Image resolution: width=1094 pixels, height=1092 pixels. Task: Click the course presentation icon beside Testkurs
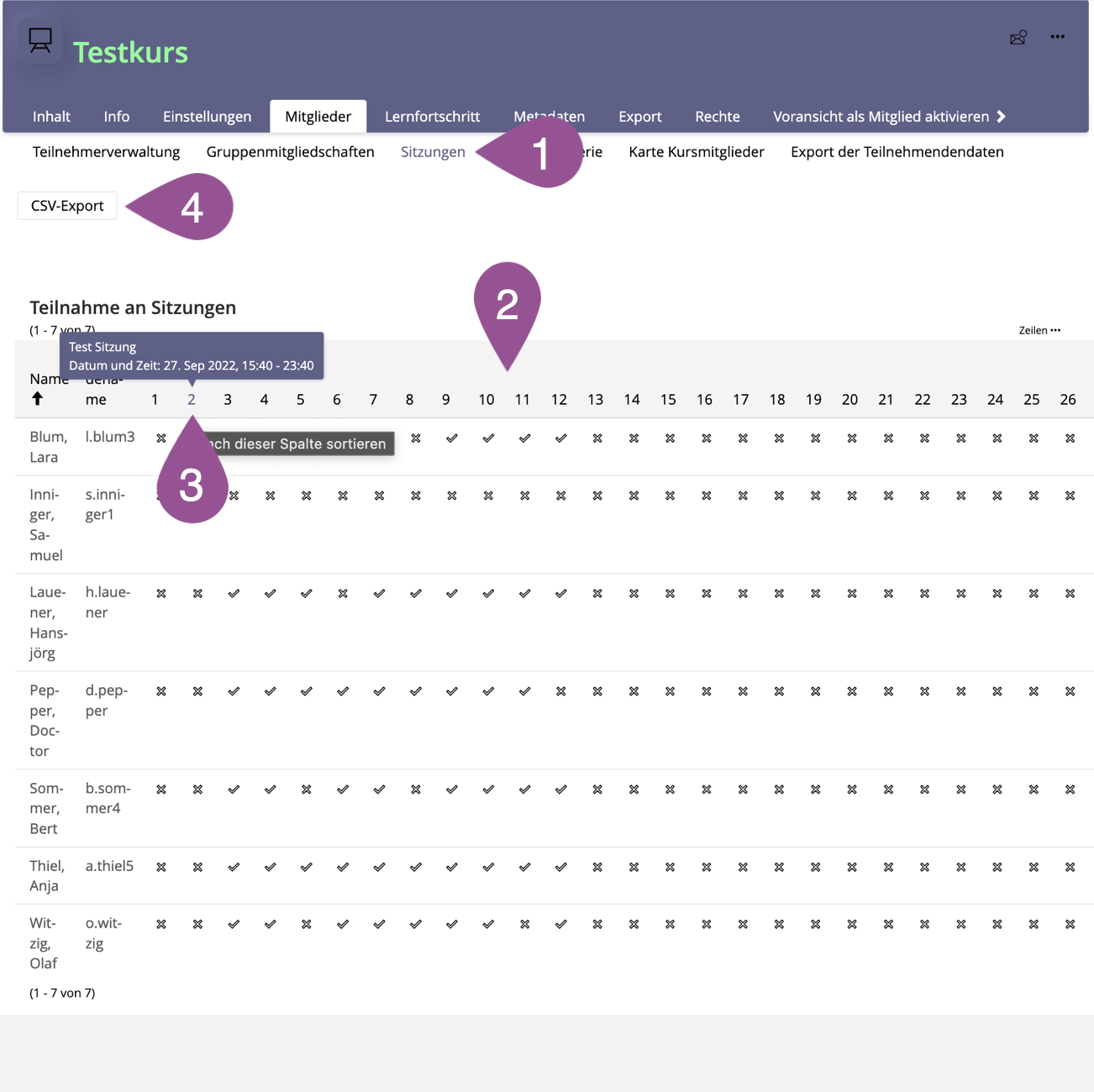click(x=39, y=40)
